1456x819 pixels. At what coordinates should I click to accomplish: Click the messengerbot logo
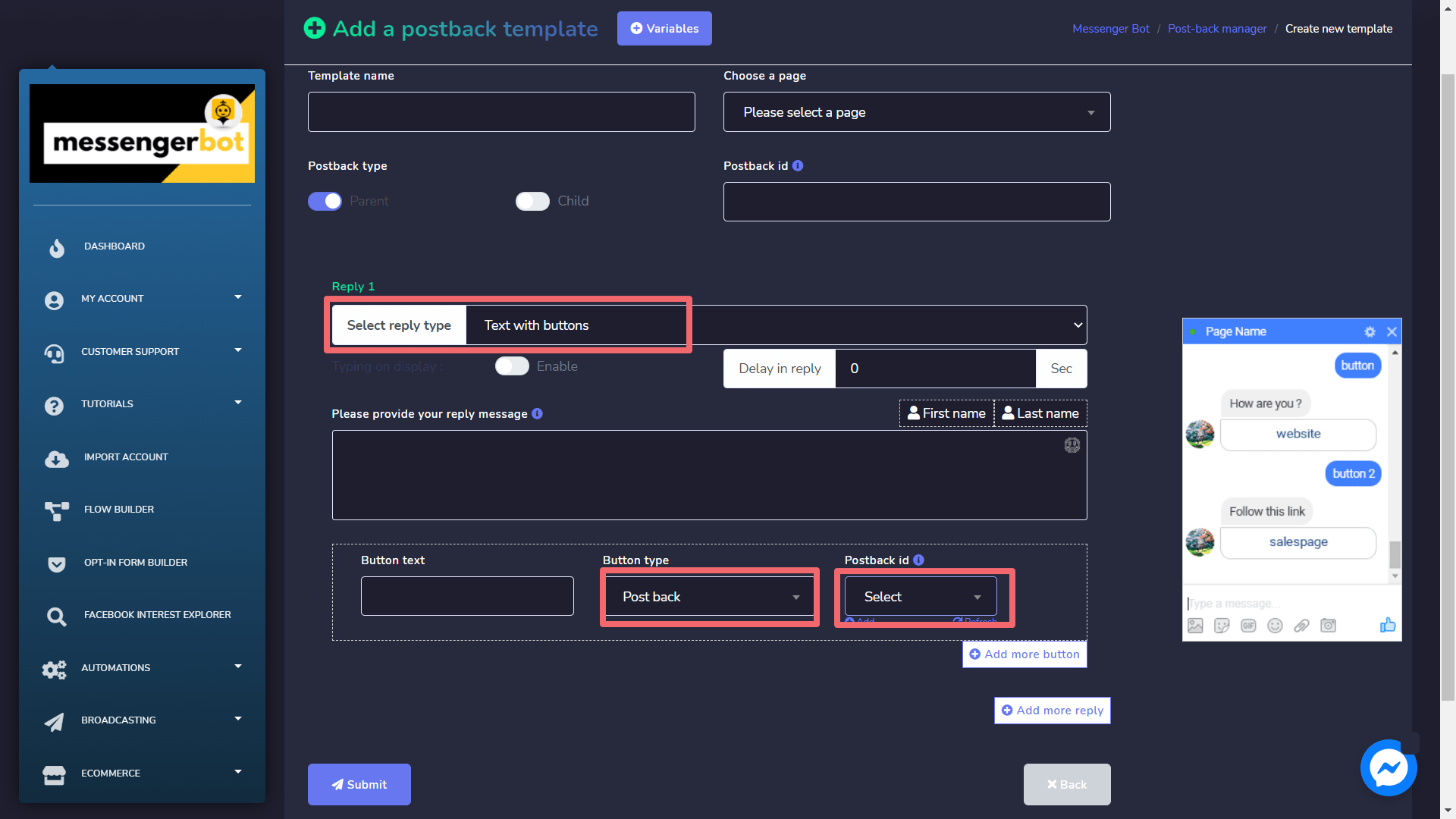(x=142, y=133)
